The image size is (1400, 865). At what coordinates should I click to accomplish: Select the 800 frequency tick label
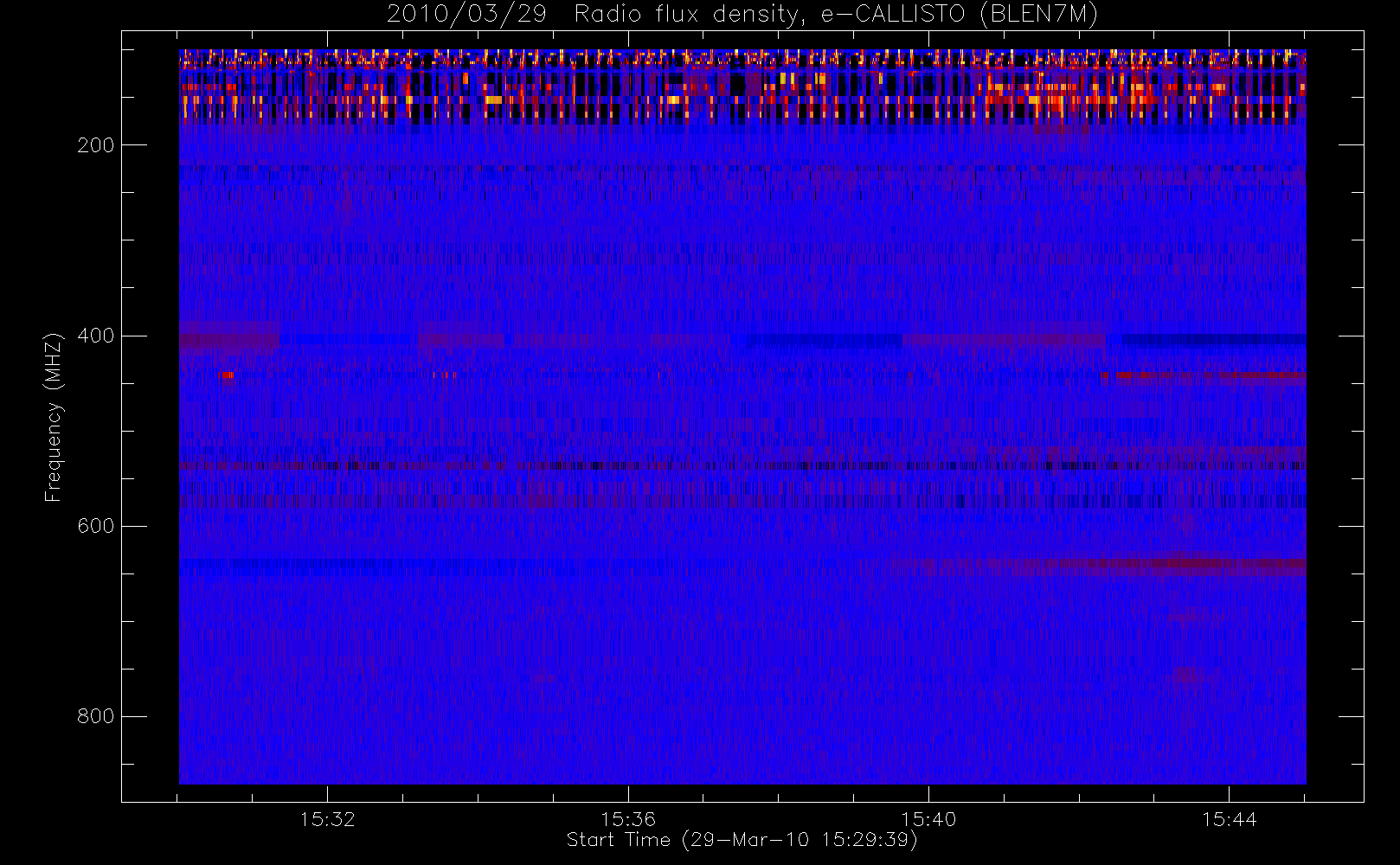95,716
